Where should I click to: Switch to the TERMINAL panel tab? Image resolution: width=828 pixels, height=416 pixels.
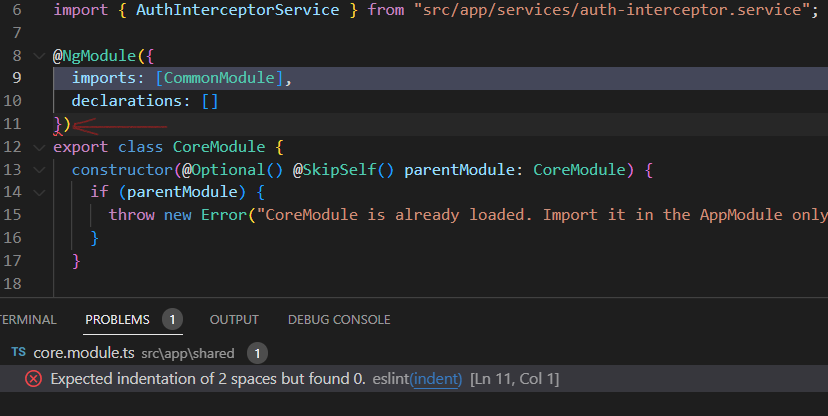point(27,320)
